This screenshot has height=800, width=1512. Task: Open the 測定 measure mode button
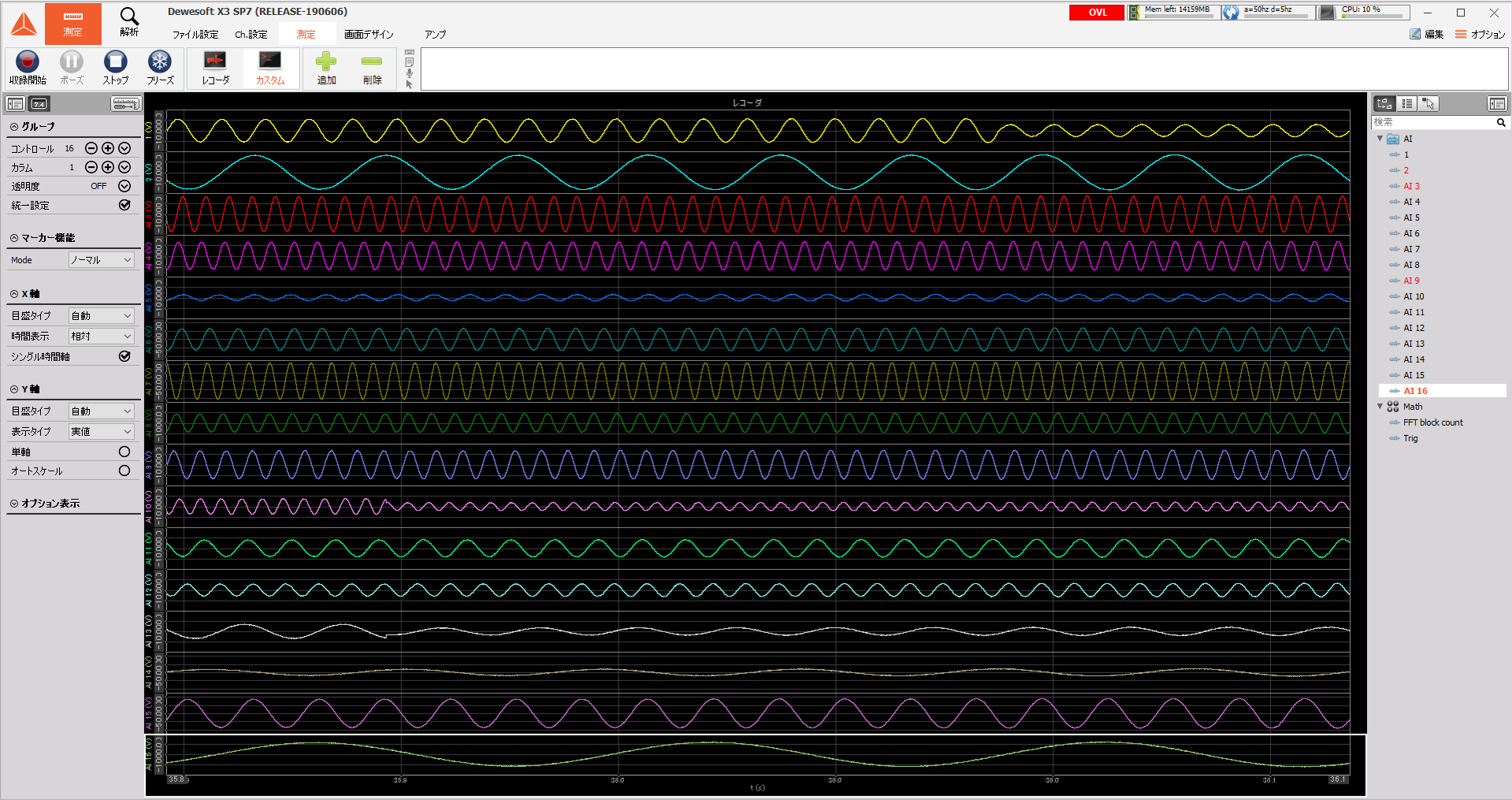(x=73, y=24)
